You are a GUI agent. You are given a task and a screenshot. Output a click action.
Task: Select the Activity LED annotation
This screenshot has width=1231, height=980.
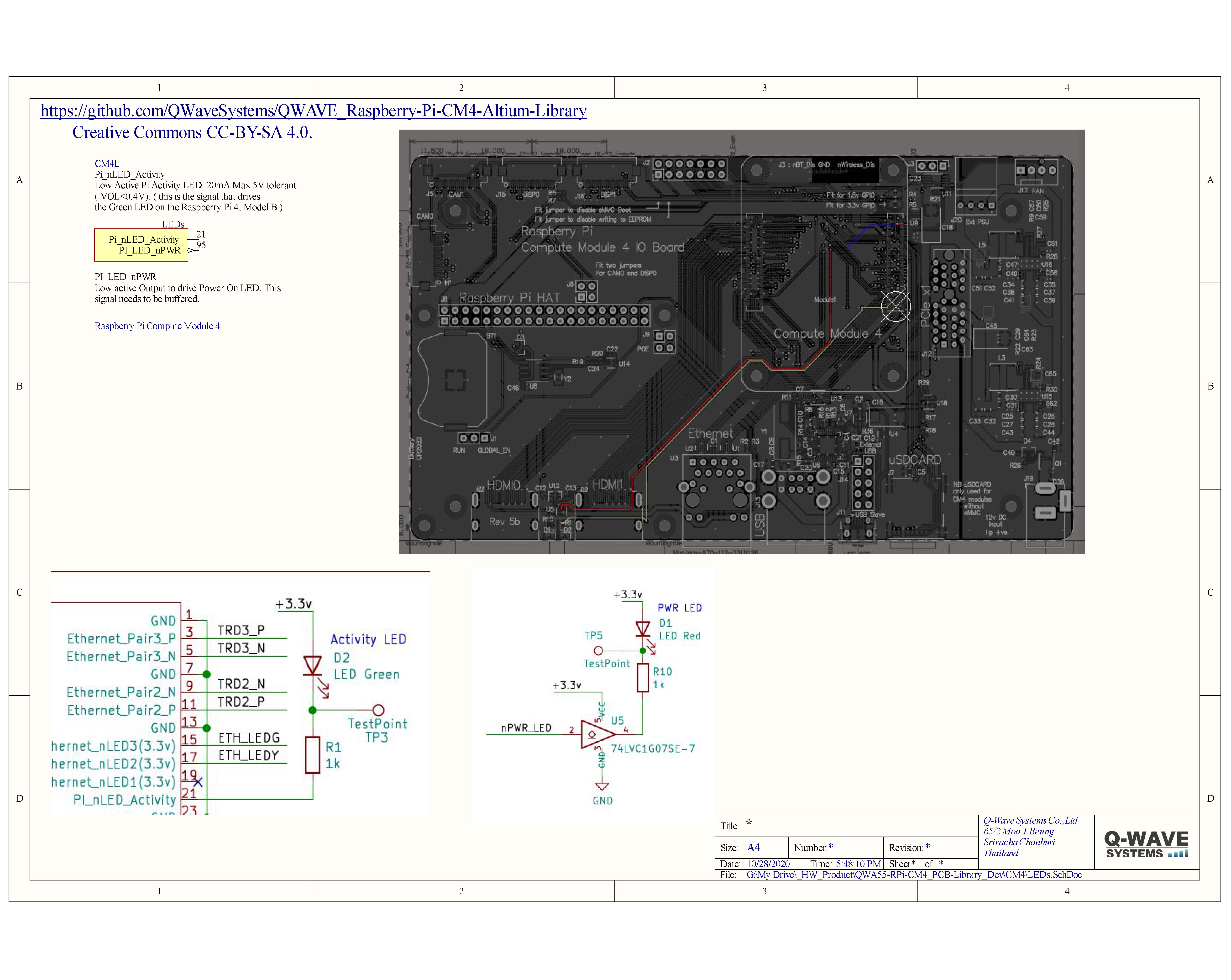pos(368,640)
